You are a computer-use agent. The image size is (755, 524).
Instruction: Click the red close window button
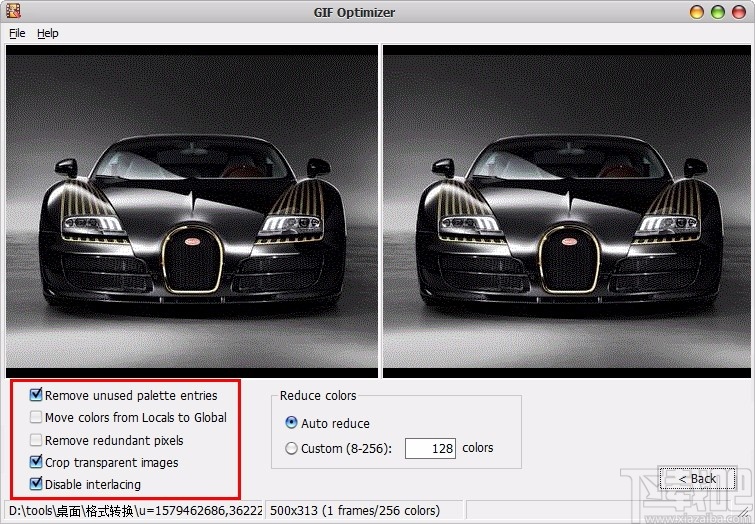coord(739,12)
